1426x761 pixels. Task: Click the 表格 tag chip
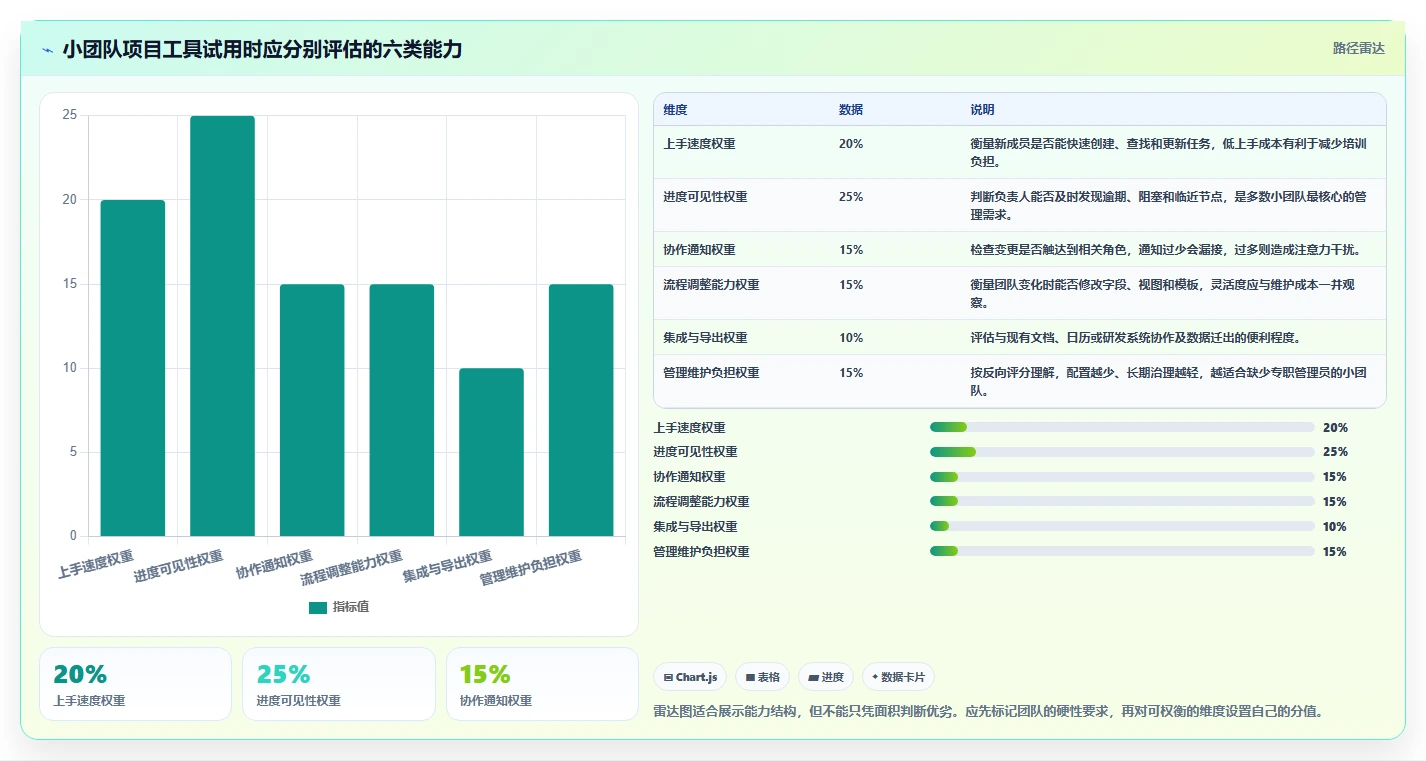762,677
